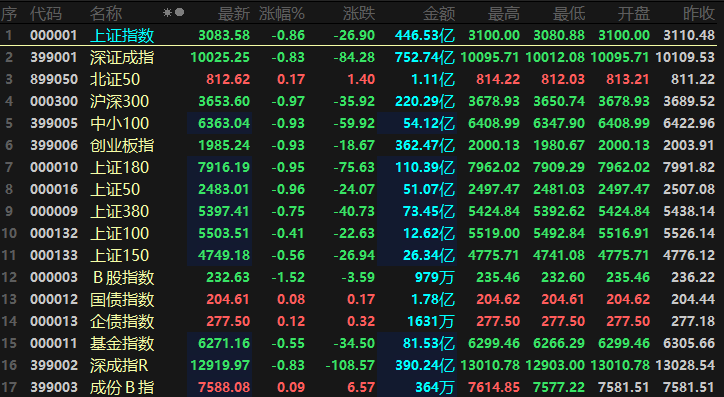This screenshot has height=397, width=724.
Task: Click high value 7614.85
Action: pos(494,387)
